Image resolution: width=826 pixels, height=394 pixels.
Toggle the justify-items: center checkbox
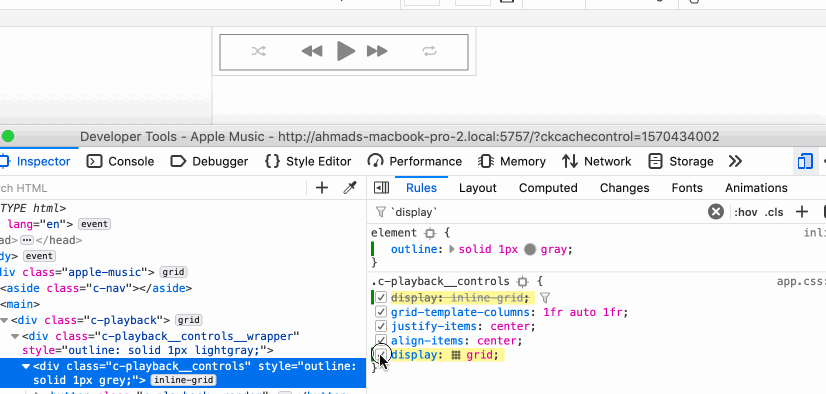381,327
